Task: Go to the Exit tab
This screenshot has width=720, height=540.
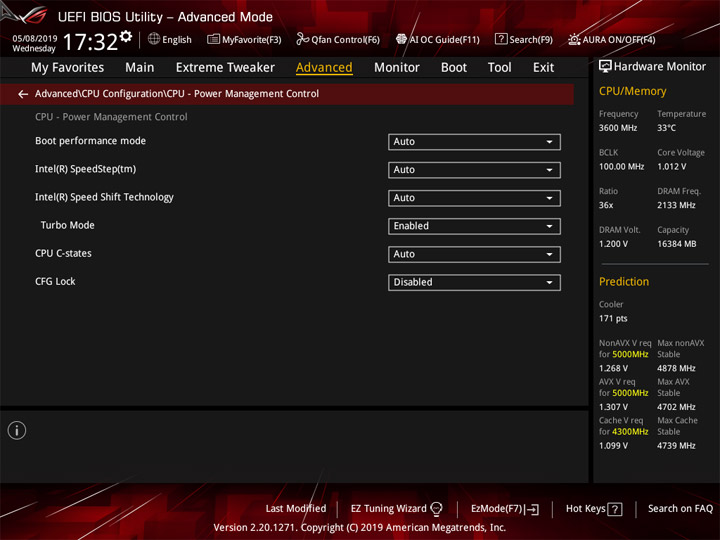Action: pos(543,68)
